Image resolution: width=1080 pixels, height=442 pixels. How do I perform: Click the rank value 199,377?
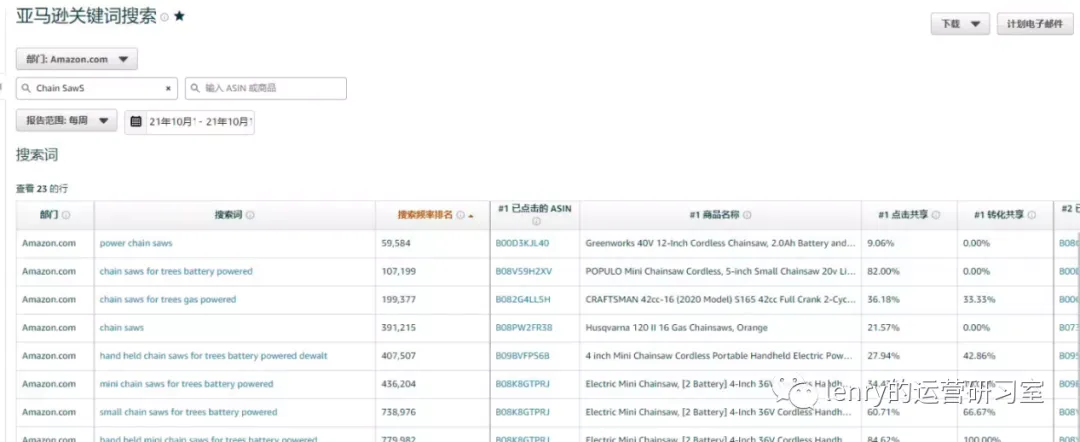[399, 299]
